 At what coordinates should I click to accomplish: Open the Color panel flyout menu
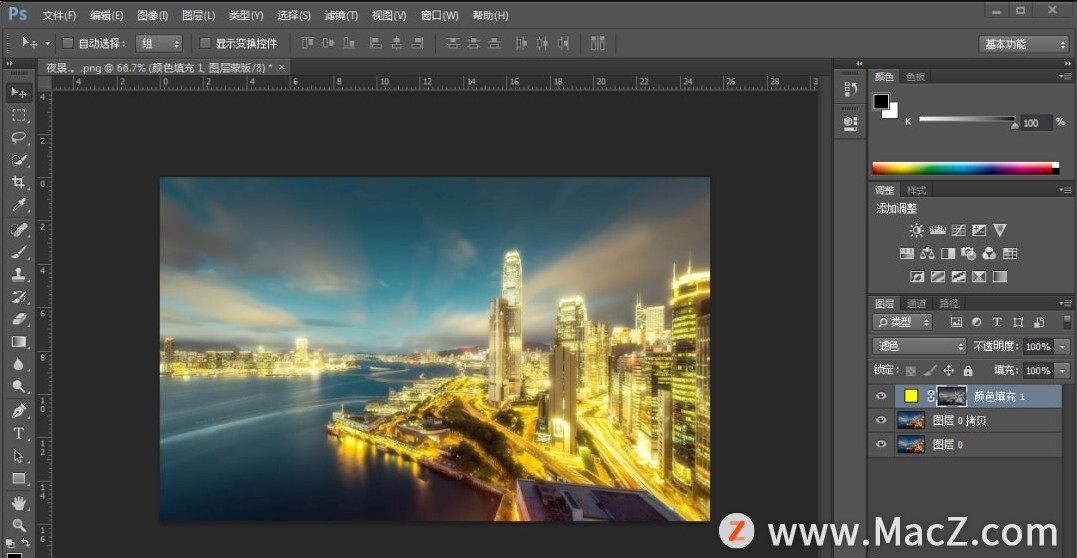click(x=1065, y=77)
